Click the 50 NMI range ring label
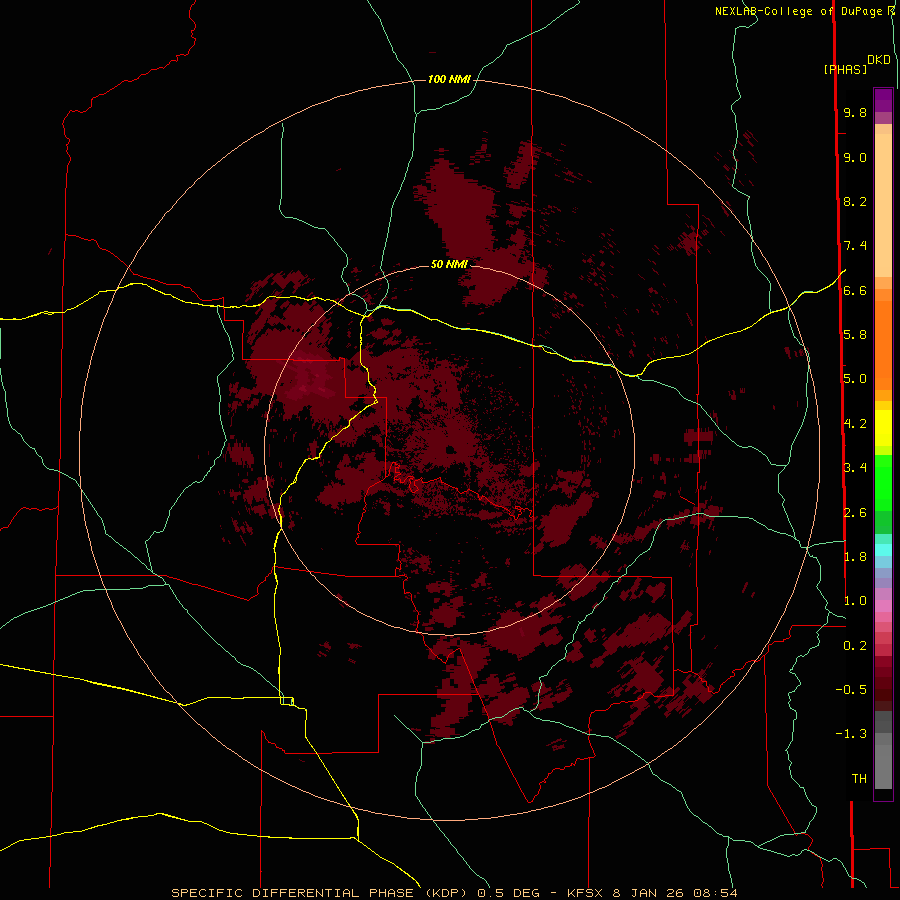900x900 pixels. pyautogui.click(x=449, y=264)
